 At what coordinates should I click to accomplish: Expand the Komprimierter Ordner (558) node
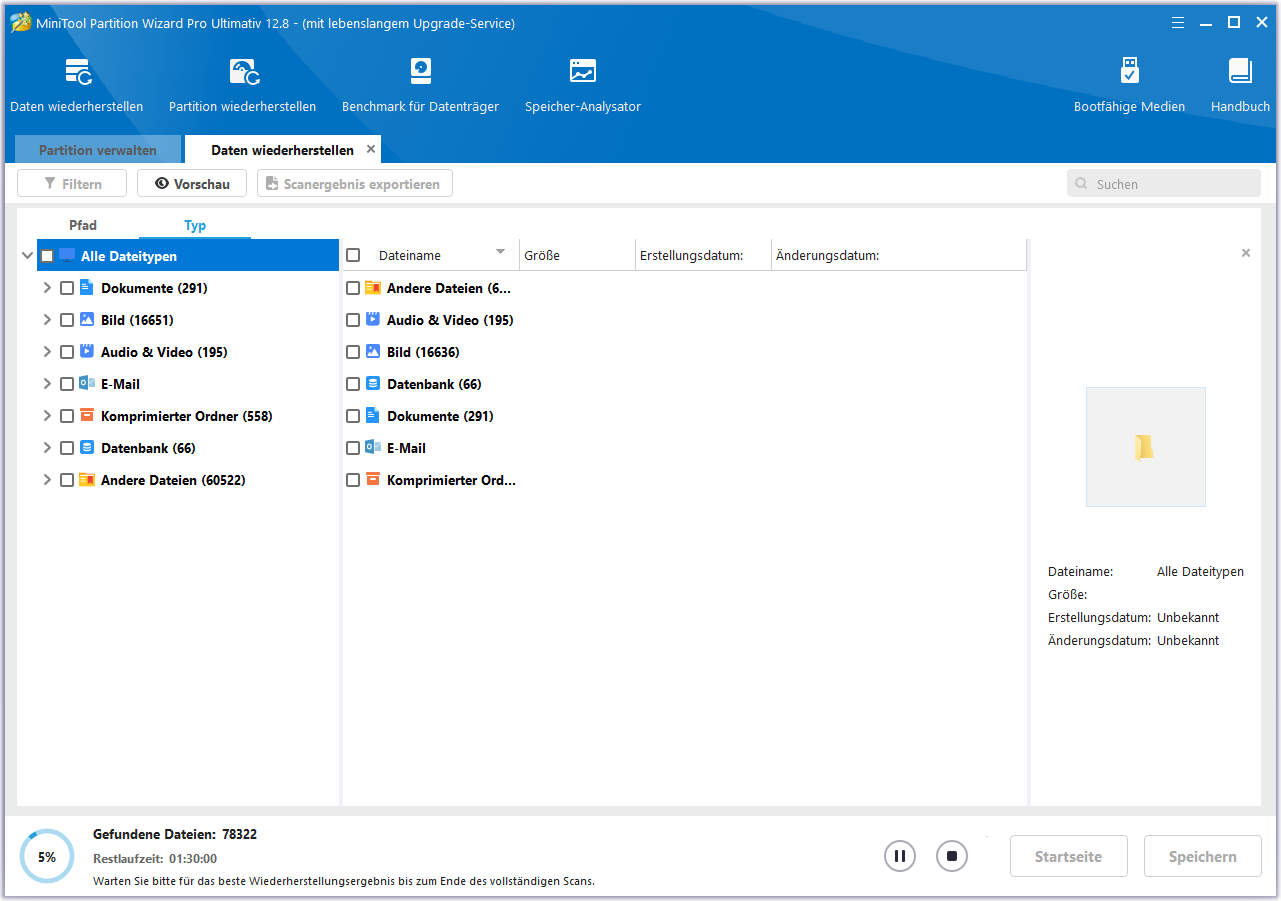[x=47, y=416]
